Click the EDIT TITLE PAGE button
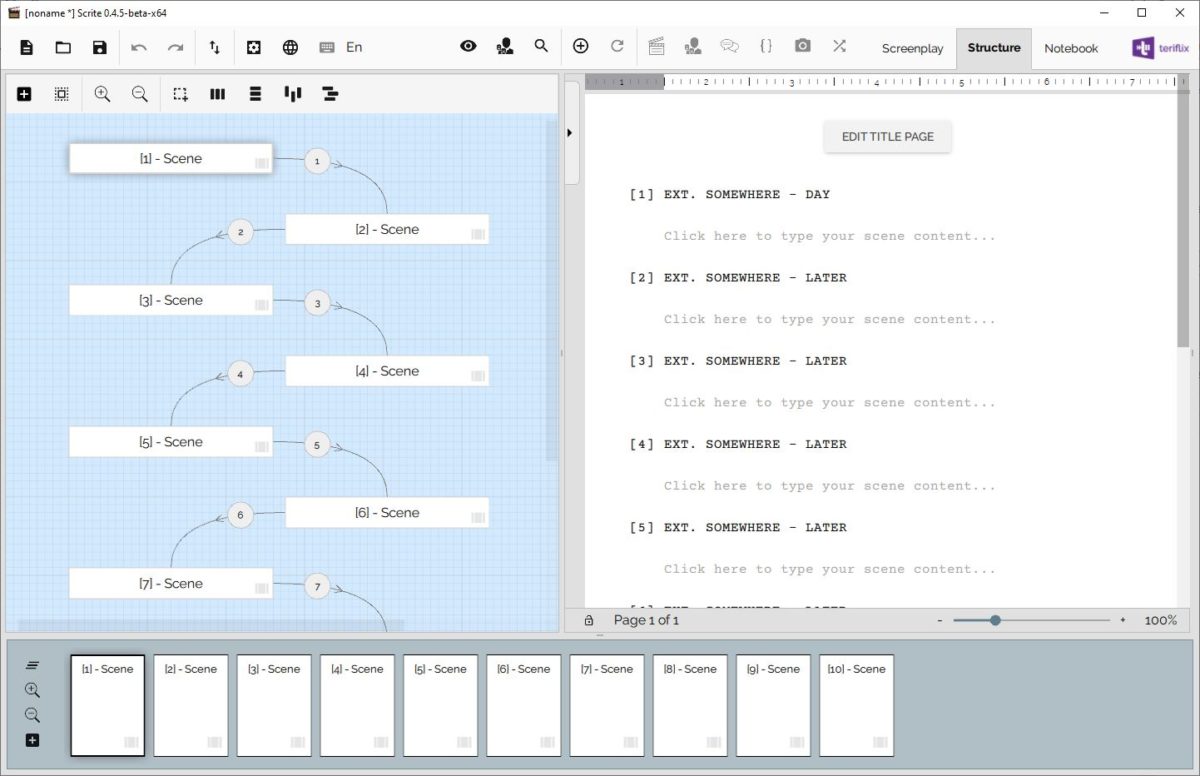1200x776 pixels. 887,137
